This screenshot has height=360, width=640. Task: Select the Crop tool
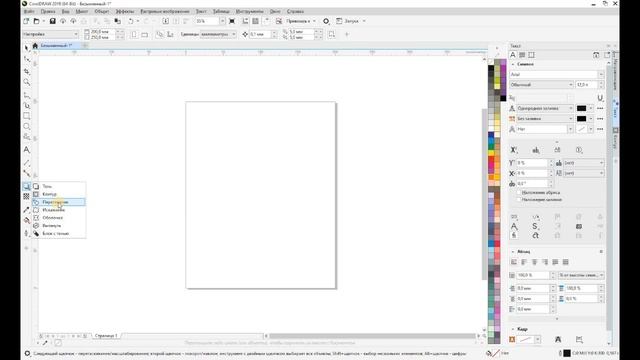coord(27,71)
